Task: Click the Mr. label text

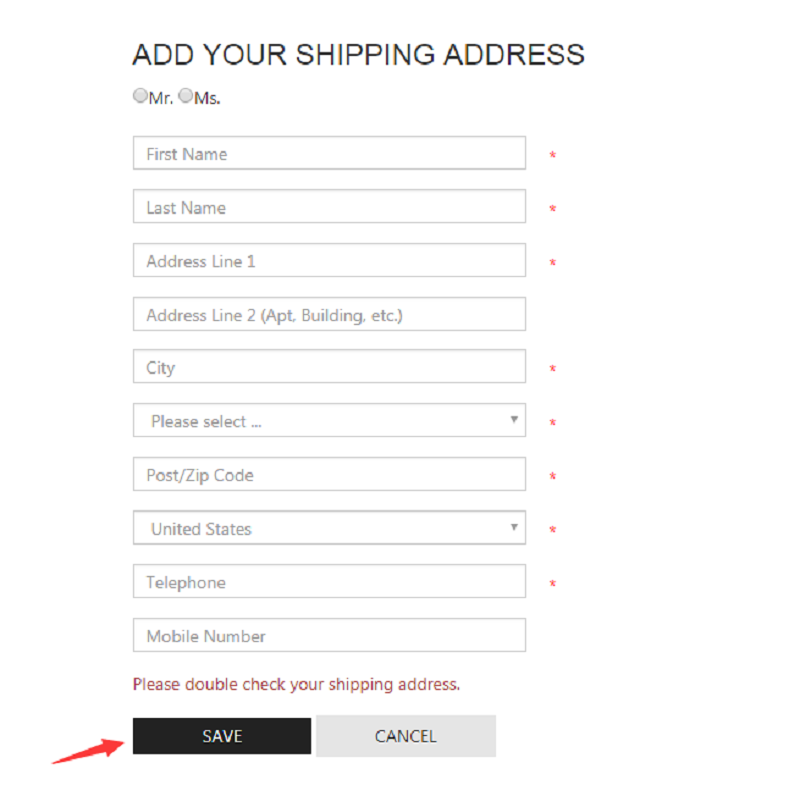Action: pyautogui.click(x=161, y=97)
